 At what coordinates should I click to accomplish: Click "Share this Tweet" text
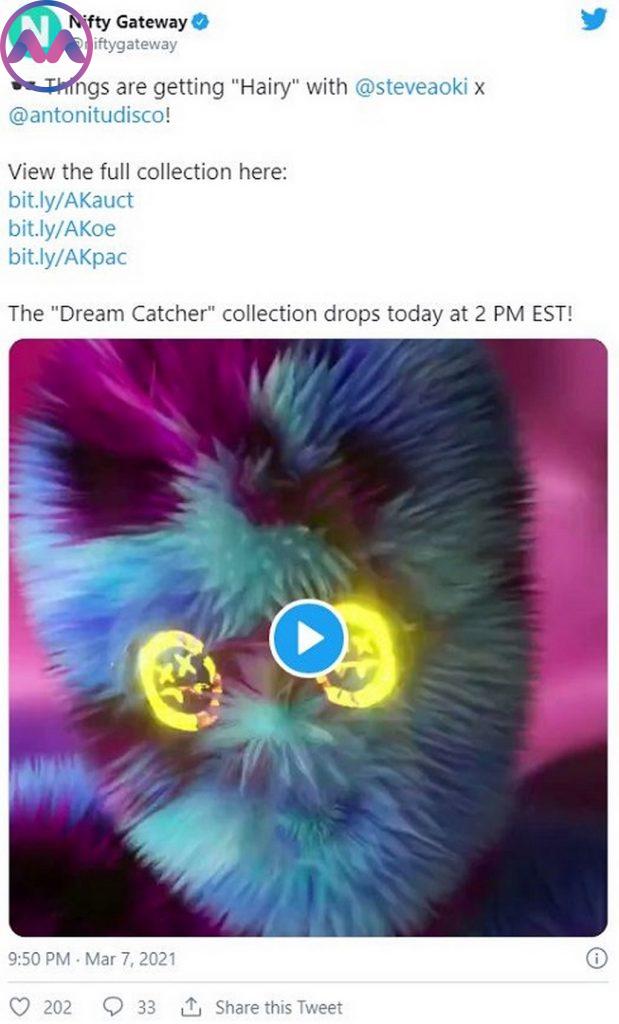coord(279,1007)
